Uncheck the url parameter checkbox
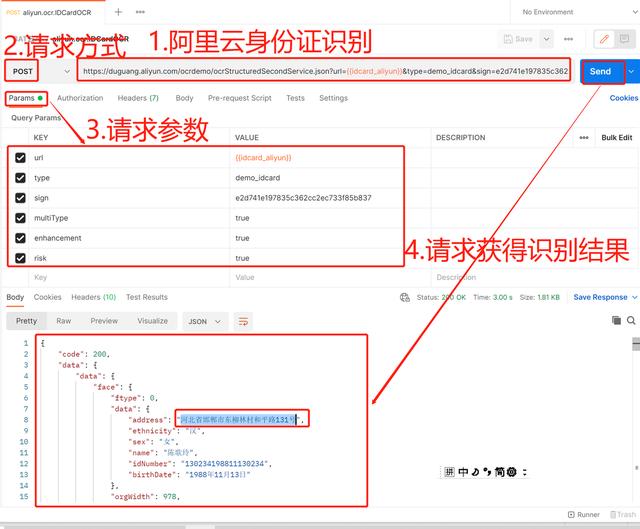The width and height of the screenshot is (640, 529). click(20, 158)
